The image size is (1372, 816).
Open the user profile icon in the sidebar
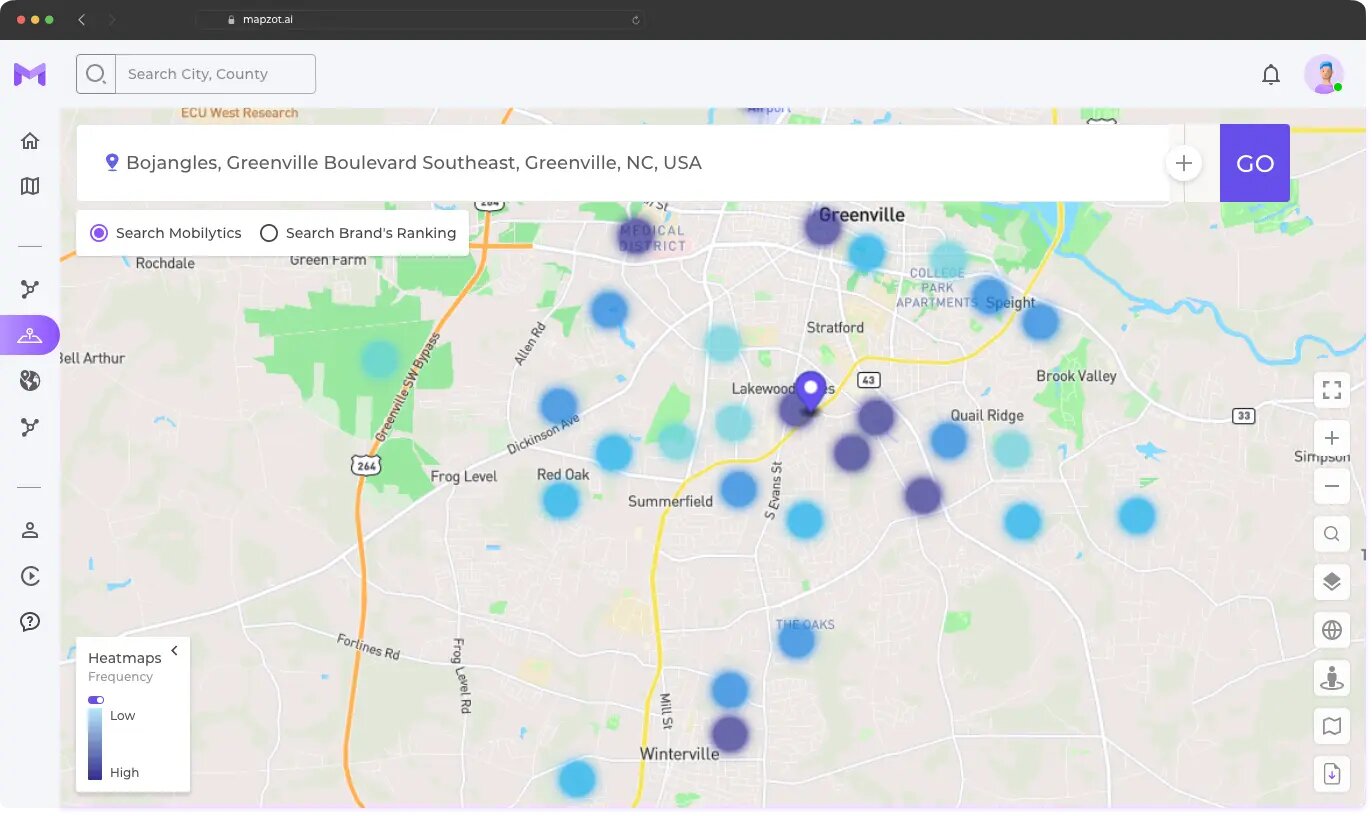(30, 530)
